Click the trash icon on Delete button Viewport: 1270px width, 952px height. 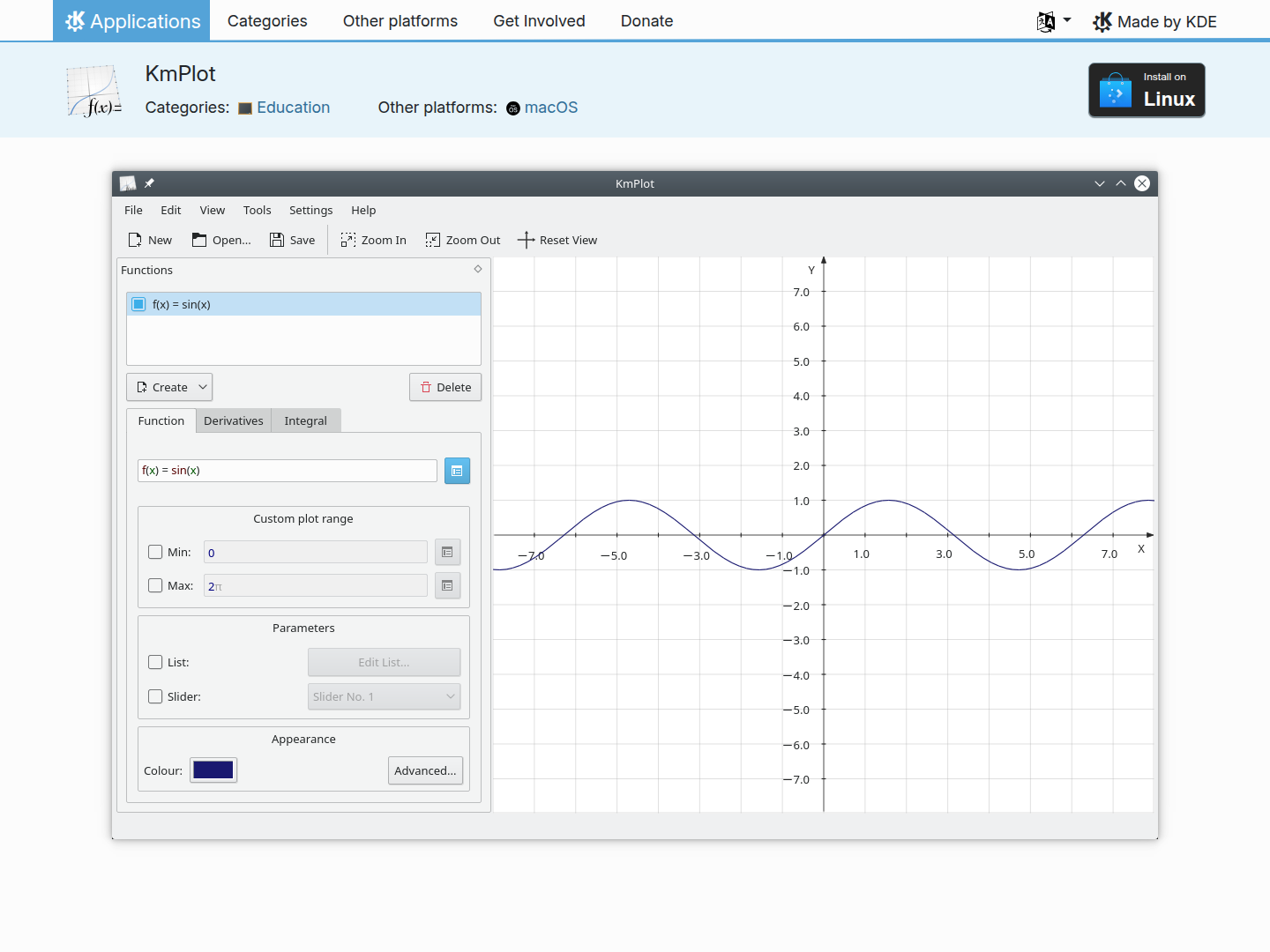426,387
